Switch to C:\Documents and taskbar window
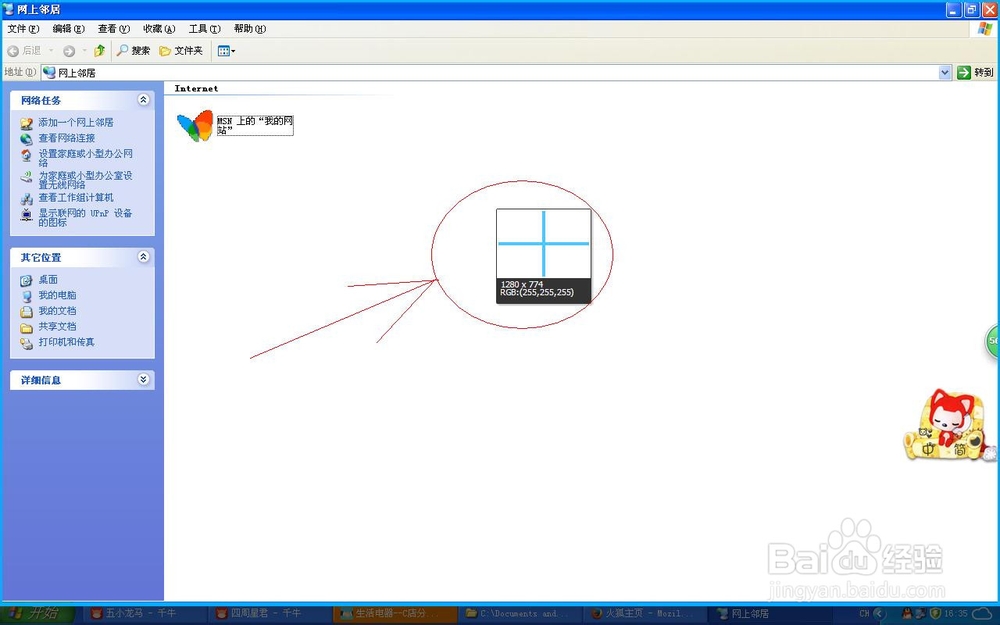This screenshot has width=1000, height=625. coord(518,614)
